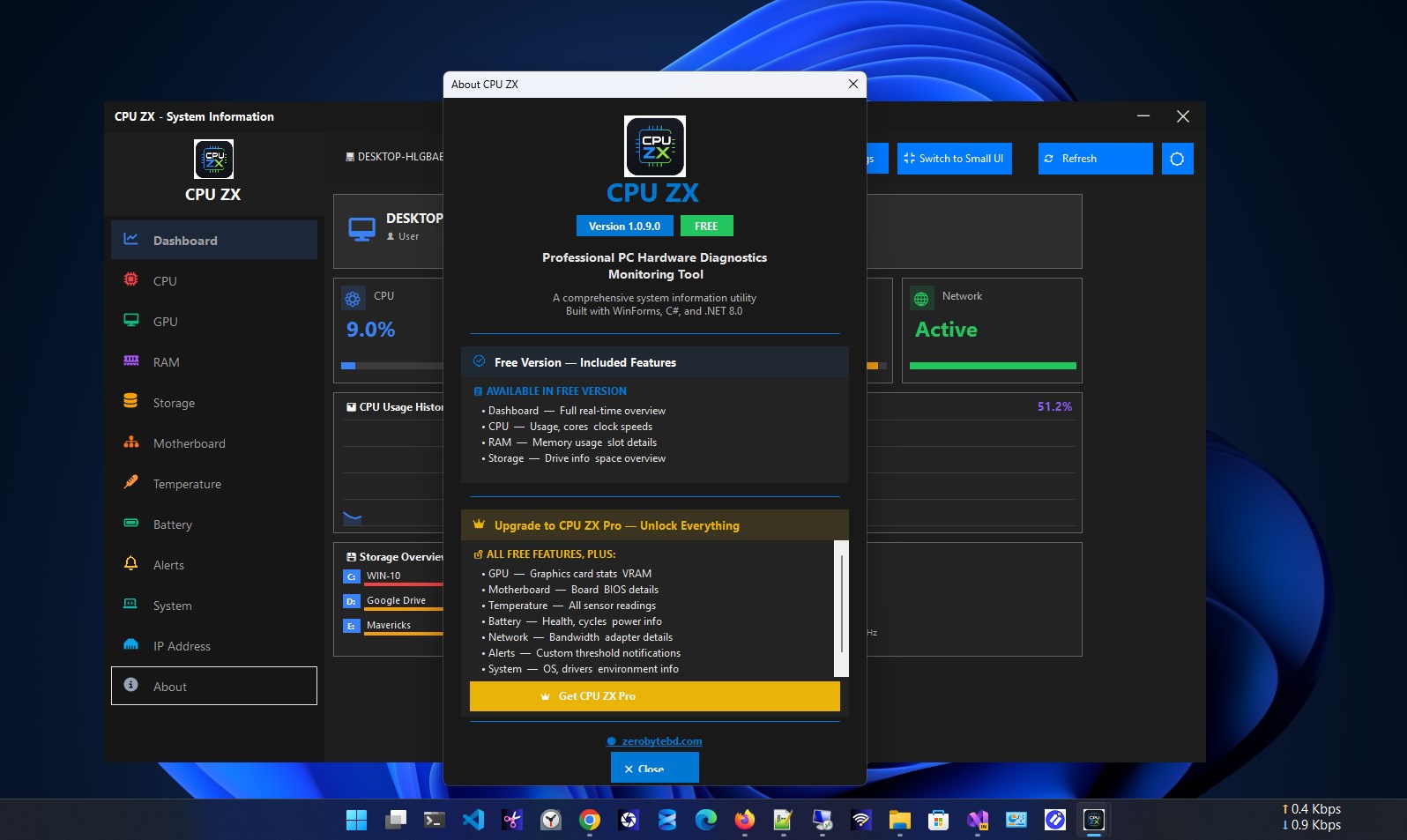
Task: Click the desktop monitor icon on DESKTOP card
Action: point(361,229)
